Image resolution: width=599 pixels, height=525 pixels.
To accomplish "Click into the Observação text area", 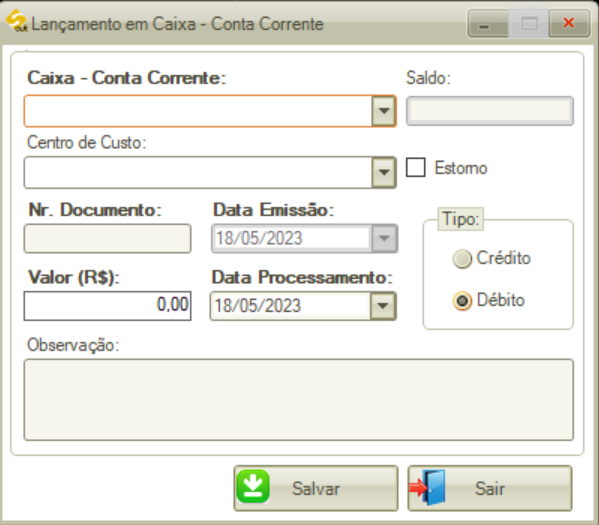I will (299, 400).
